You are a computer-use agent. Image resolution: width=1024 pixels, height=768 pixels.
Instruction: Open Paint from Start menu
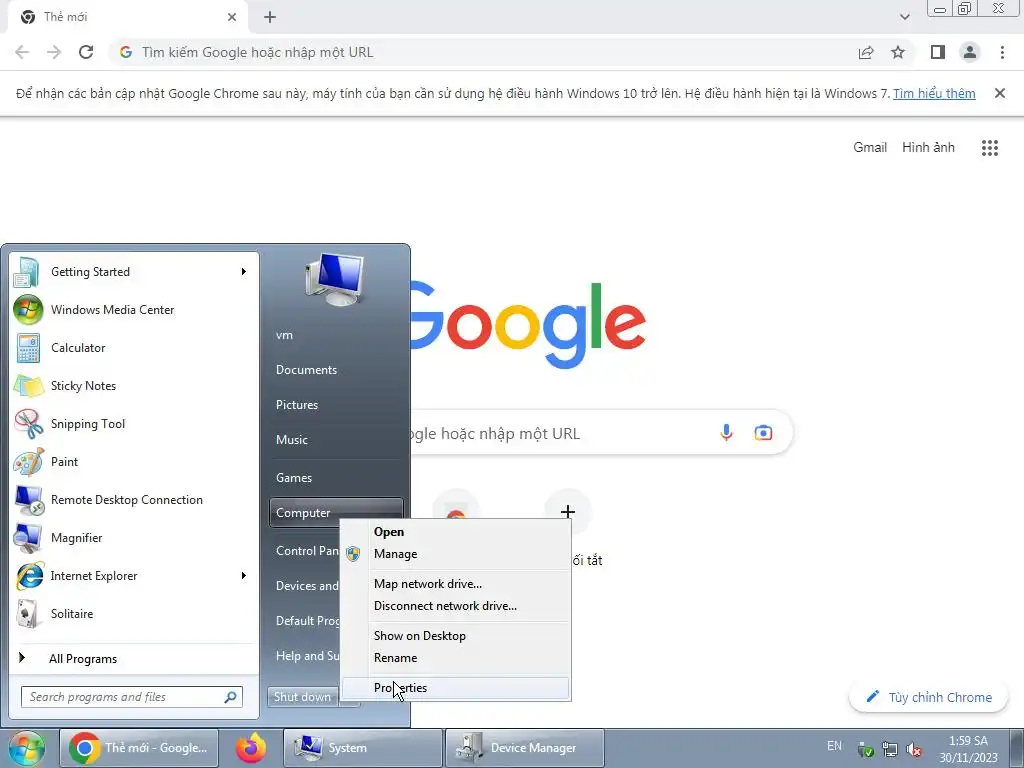[x=134, y=461]
